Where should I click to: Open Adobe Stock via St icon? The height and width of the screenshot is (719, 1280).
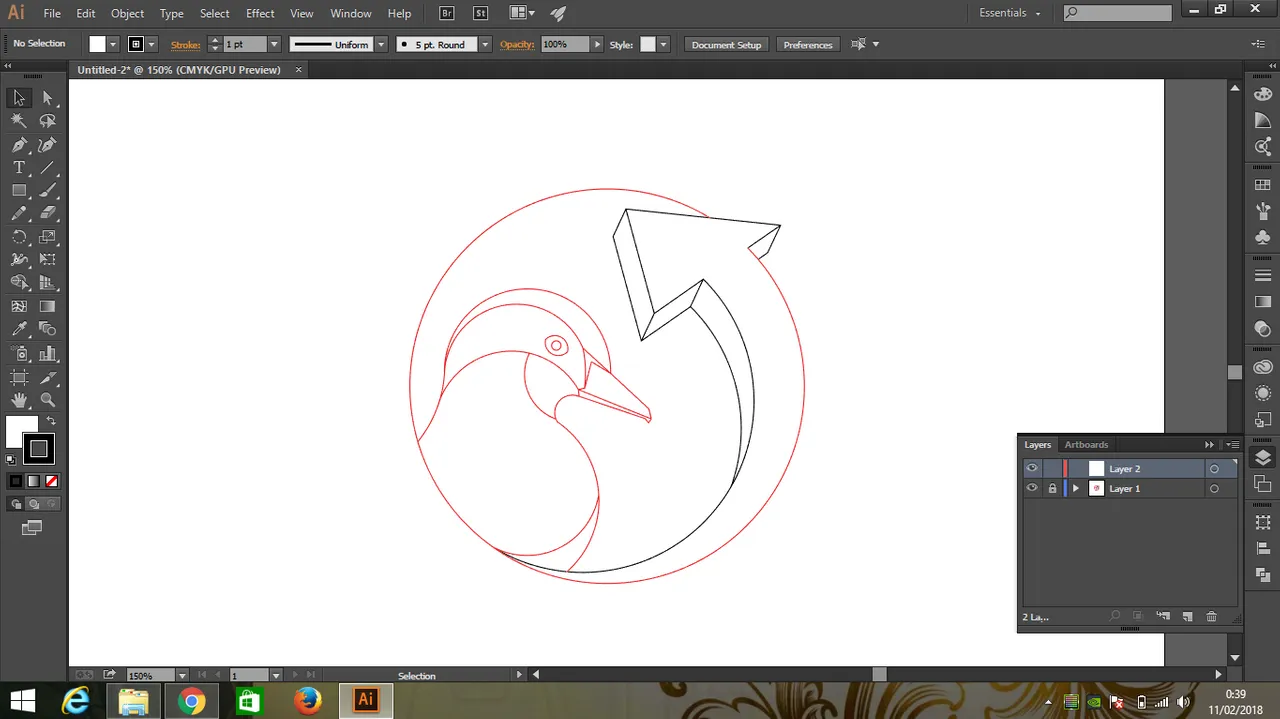pos(481,13)
